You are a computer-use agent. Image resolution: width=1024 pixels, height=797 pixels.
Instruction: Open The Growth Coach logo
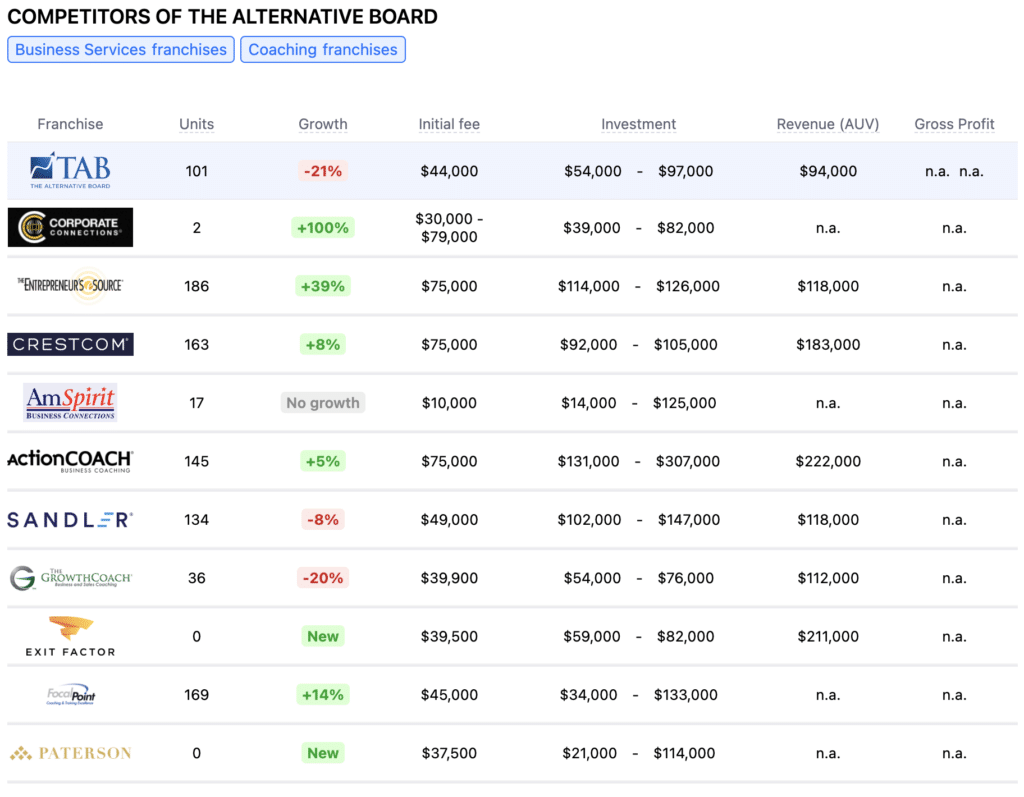click(x=70, y=578)
